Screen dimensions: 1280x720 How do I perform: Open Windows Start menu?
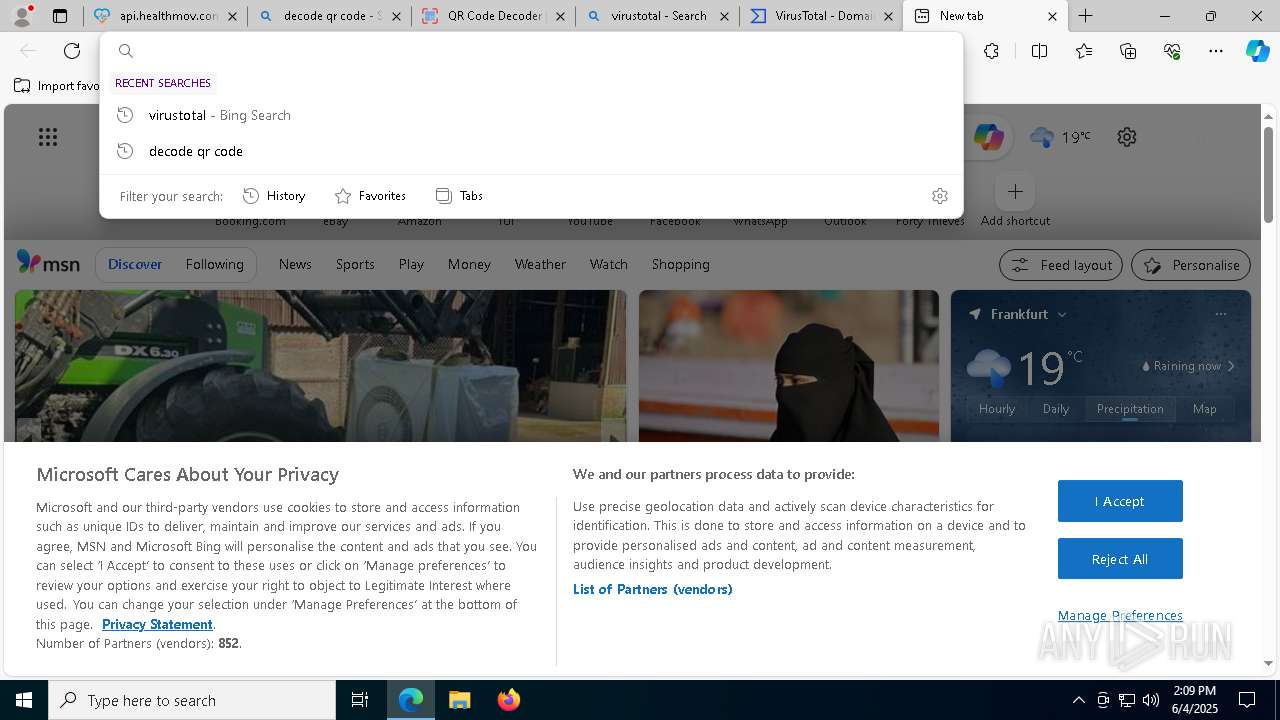(x=24, y=700)
